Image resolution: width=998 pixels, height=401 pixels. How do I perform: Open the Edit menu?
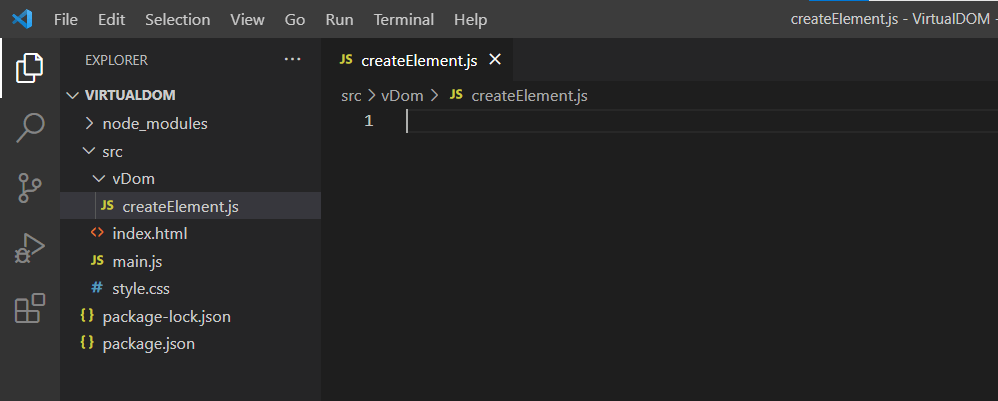111,20
